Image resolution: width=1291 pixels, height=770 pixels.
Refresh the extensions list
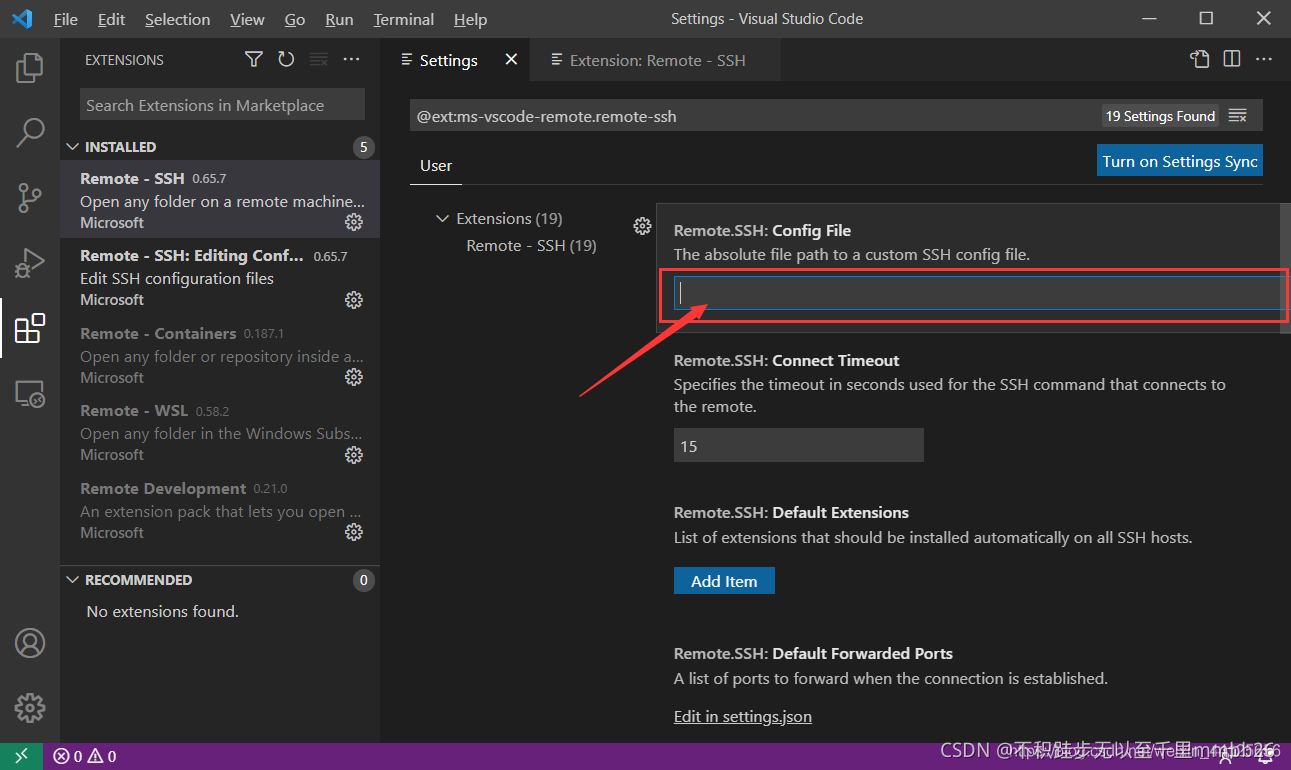[286, 60]
